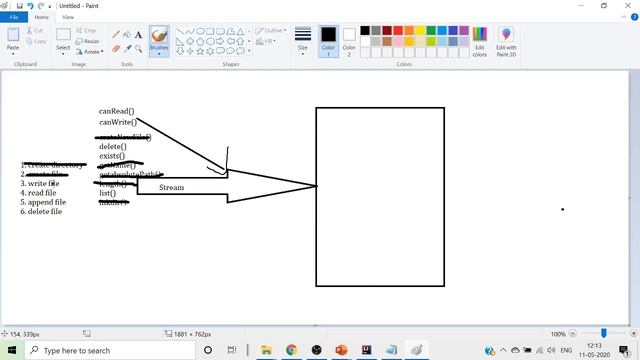Open the shape Outline dropdown
The height and width of the screenshot is (360, 640).
click(270, 31)
